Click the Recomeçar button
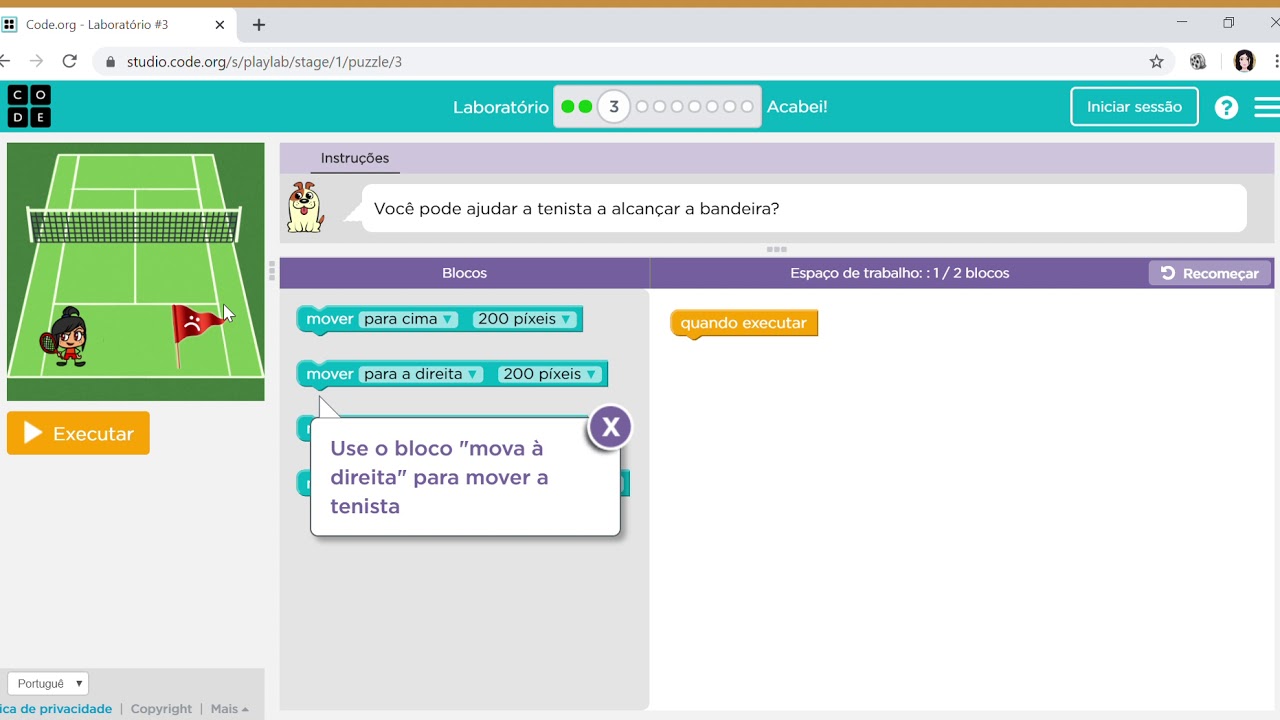 [1210, 273]
